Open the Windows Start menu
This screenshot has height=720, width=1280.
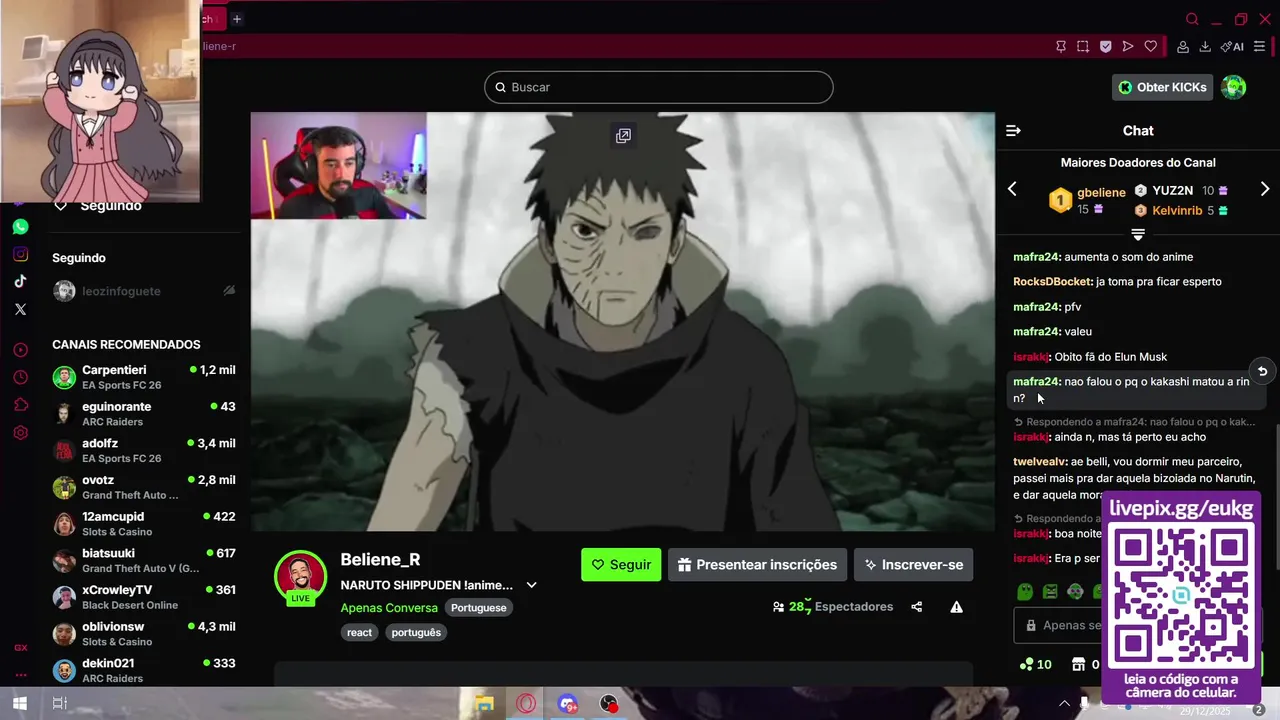click(x=20, y=703)
